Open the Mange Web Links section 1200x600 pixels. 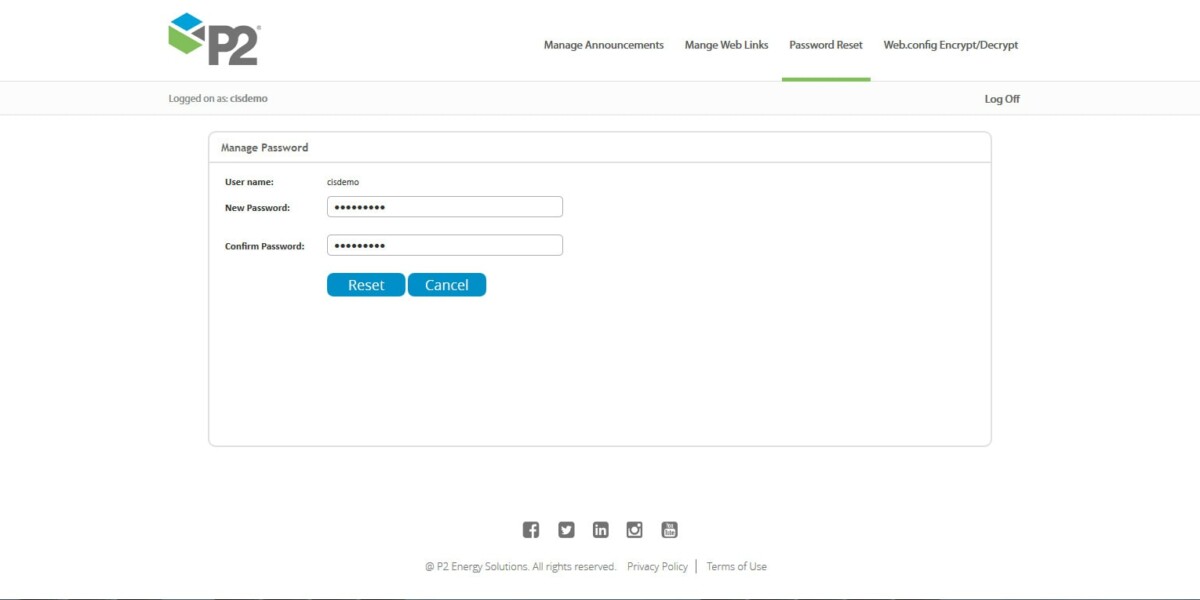pos(726,45)
